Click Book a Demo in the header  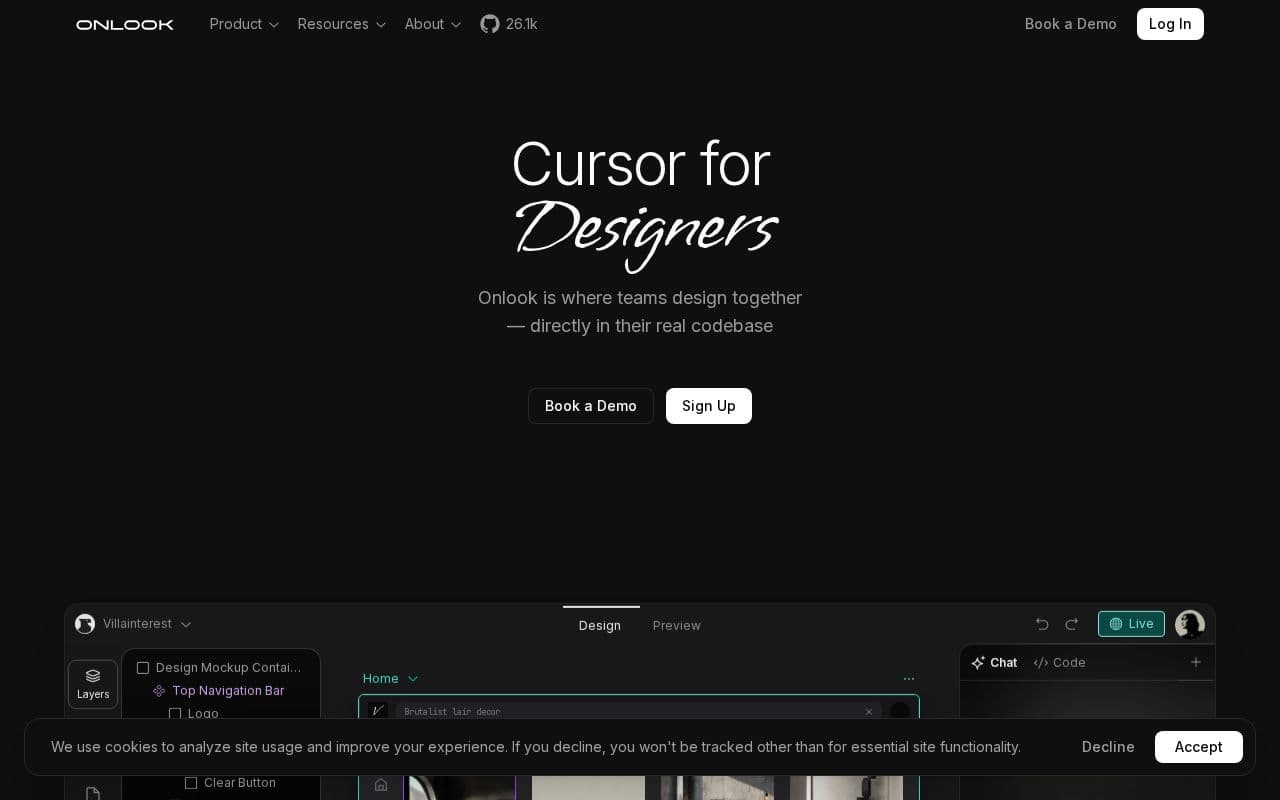coord(1071,24)
